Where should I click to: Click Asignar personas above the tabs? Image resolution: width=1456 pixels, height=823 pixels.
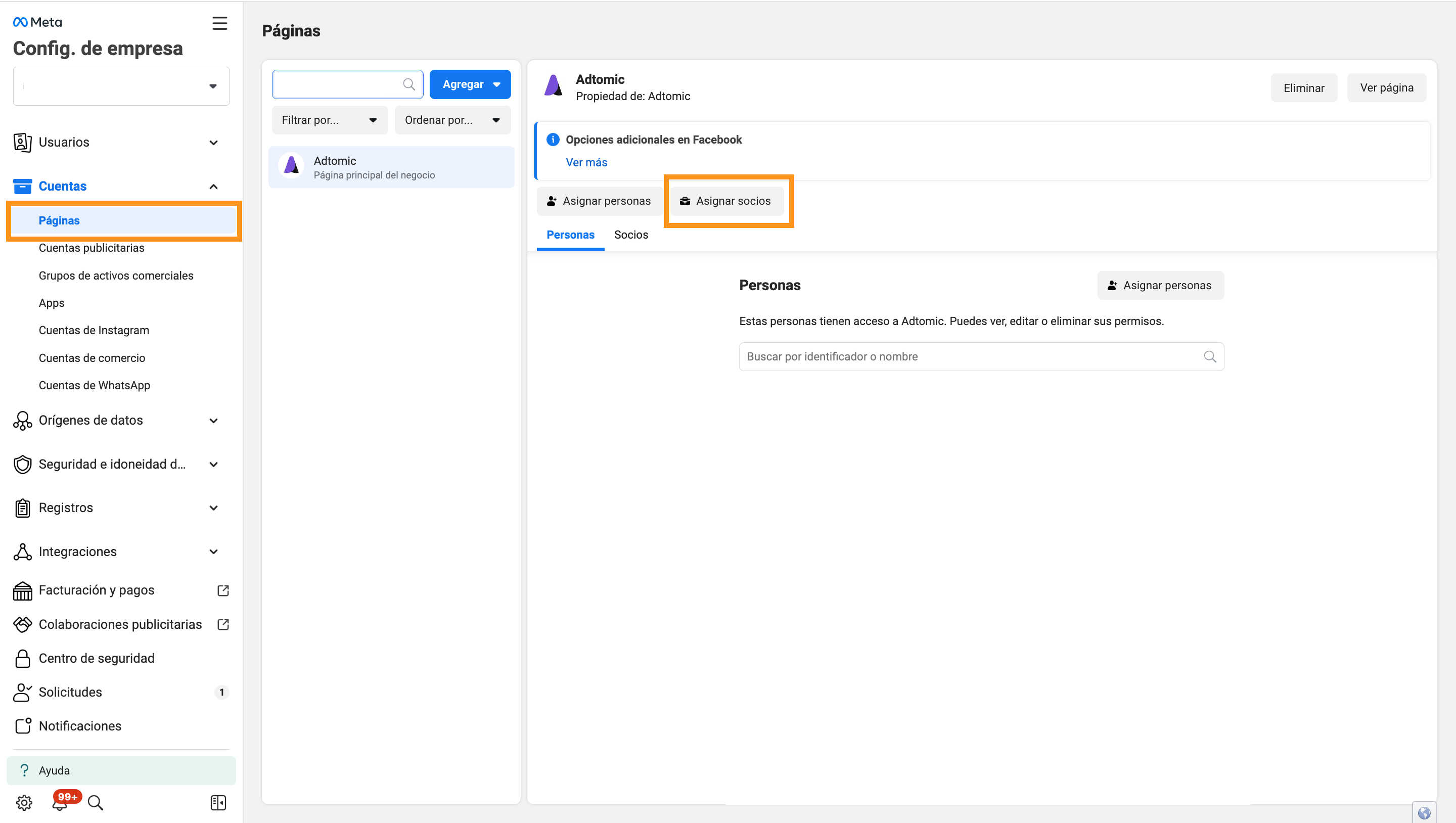pos(599,201)
